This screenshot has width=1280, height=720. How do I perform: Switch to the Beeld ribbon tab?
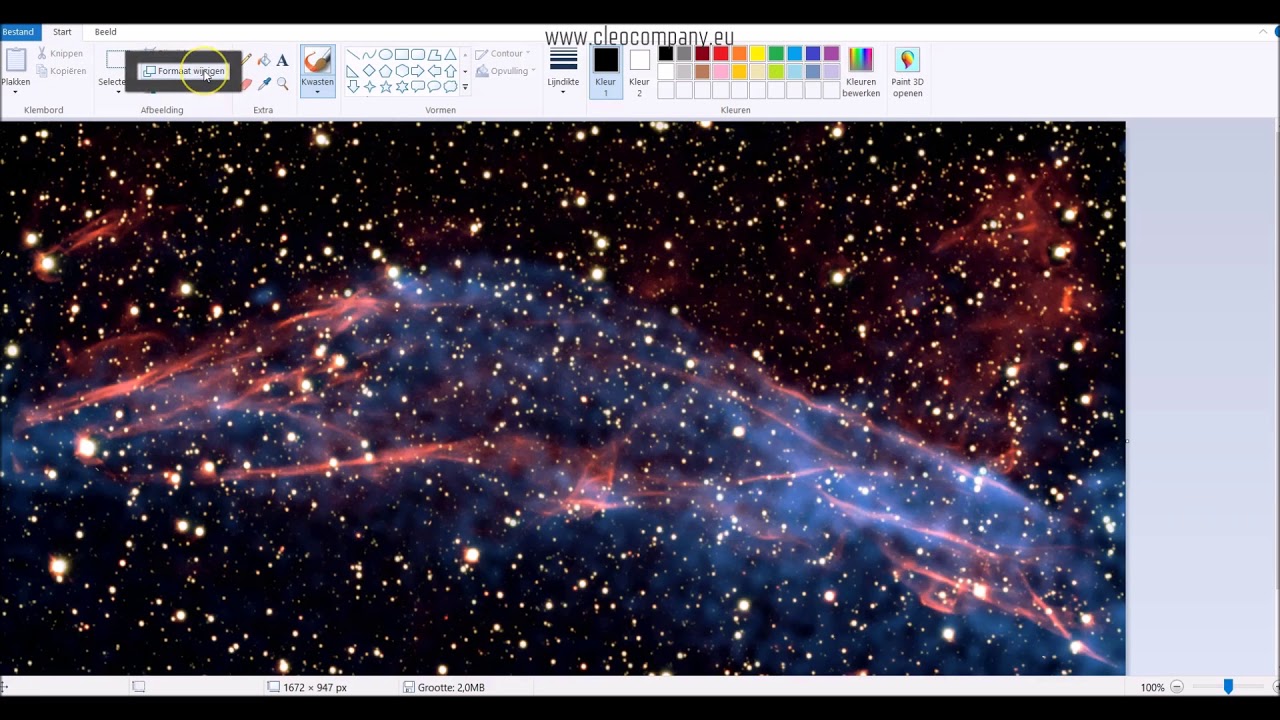point(105,32)
